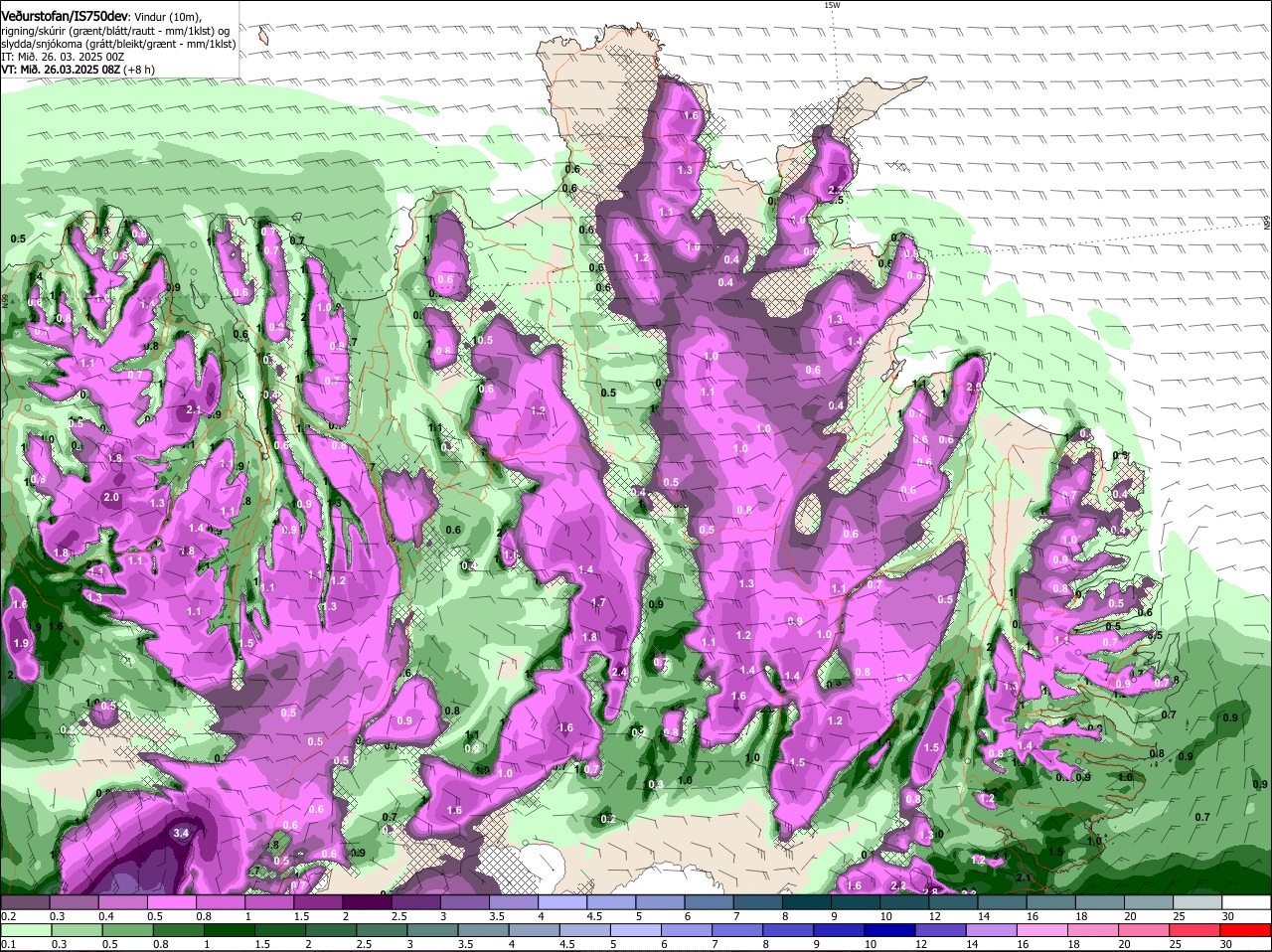Click the 15W longitude label at top

832,5
